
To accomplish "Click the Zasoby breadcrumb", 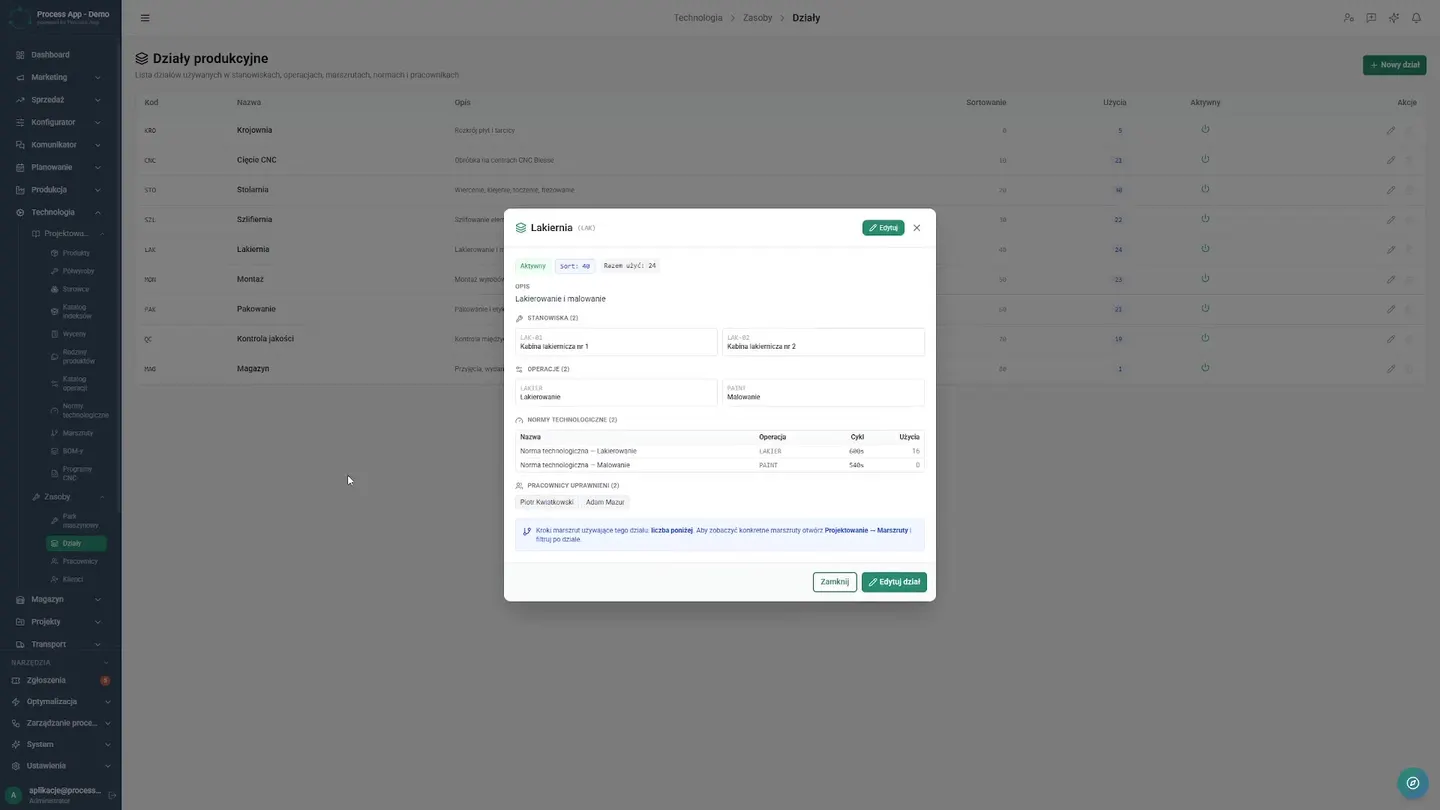I will pos(757,18).
